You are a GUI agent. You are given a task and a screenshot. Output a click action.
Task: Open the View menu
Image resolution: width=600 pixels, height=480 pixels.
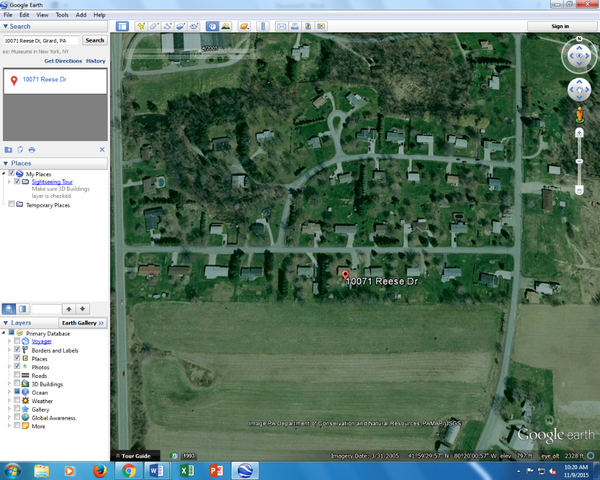(x=42, y=15)
